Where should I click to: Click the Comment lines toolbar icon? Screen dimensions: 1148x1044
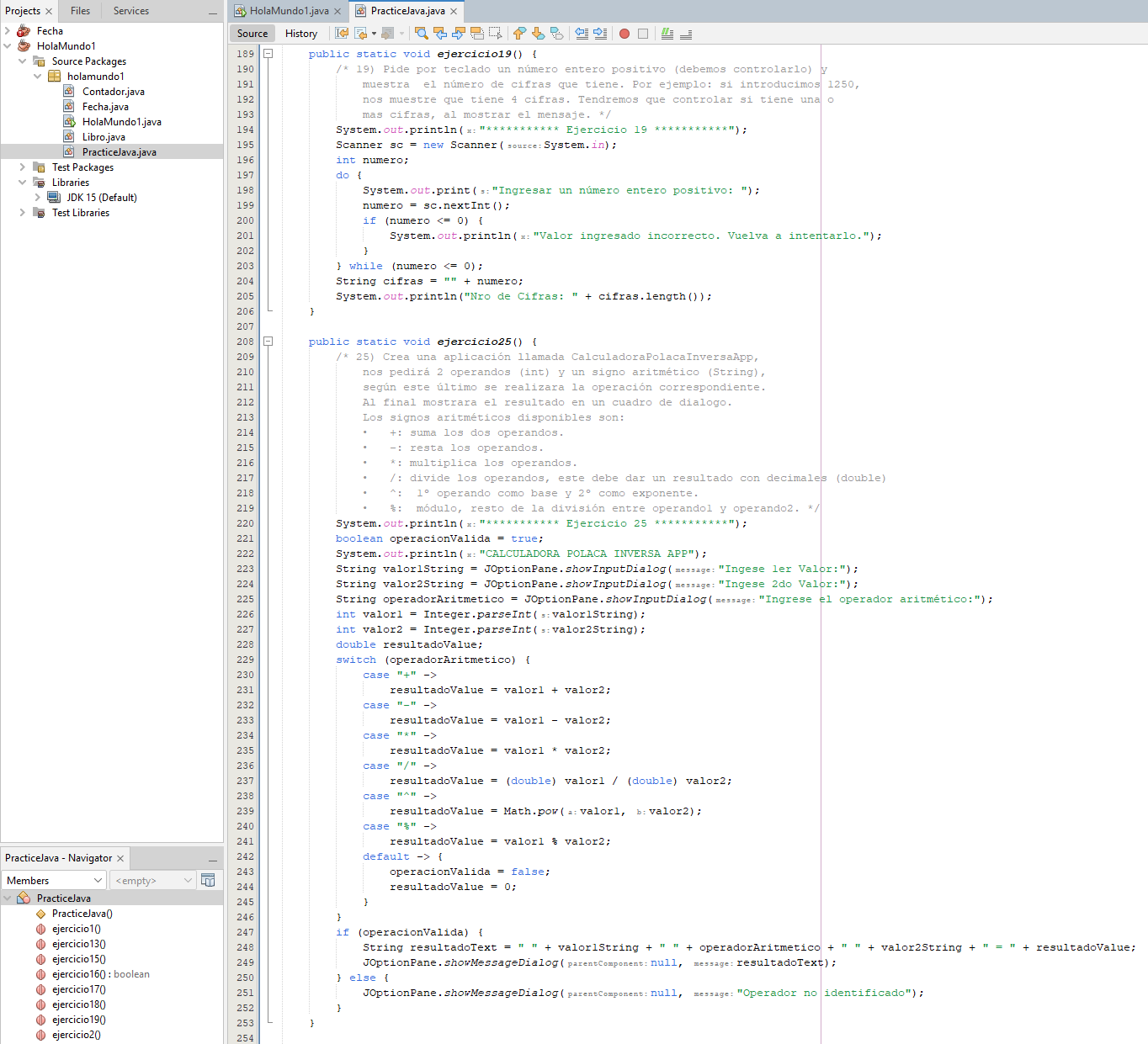tap(667, 34)
